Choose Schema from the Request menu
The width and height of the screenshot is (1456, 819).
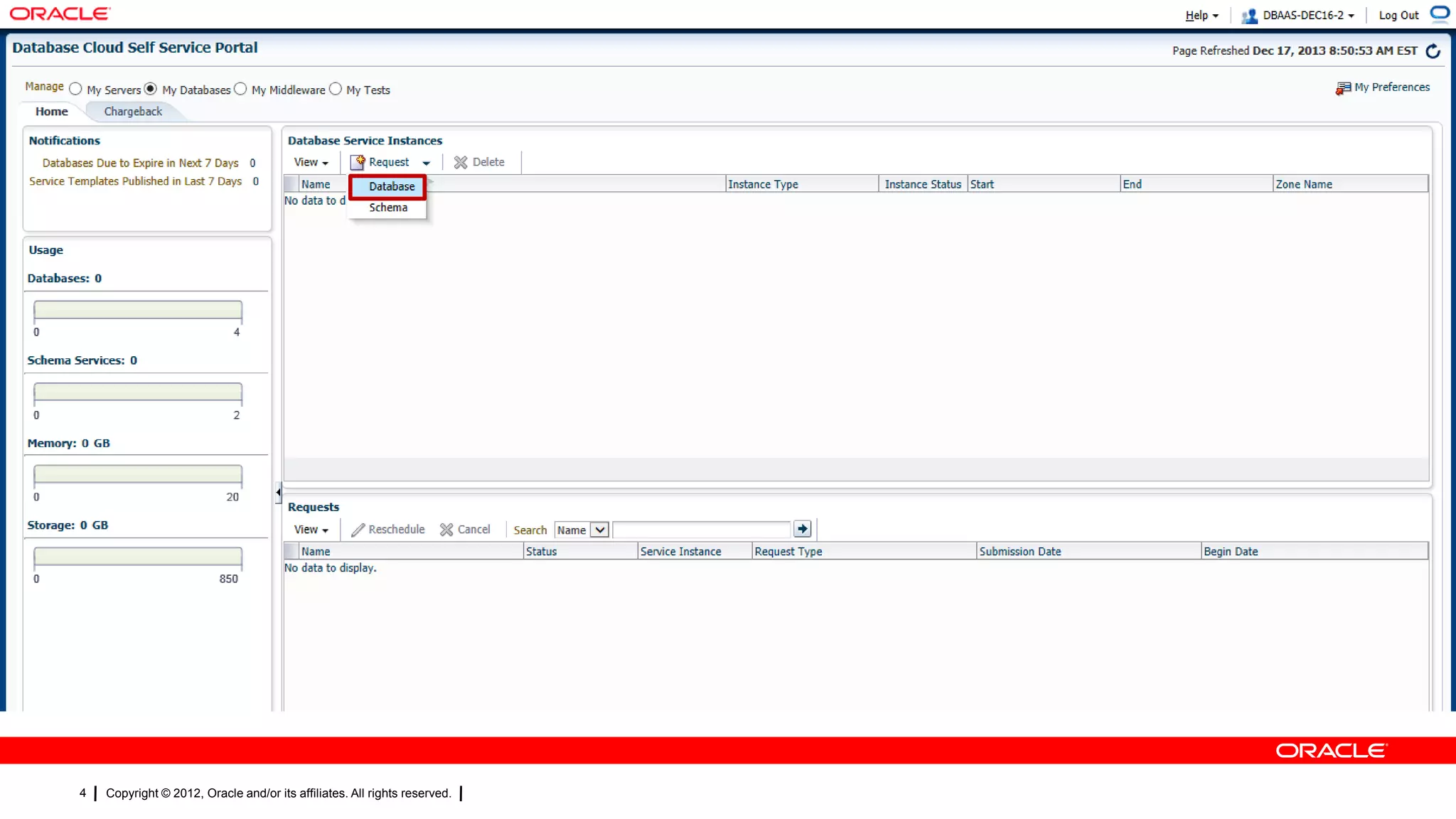pyautogui.click(x=387, y=208)
